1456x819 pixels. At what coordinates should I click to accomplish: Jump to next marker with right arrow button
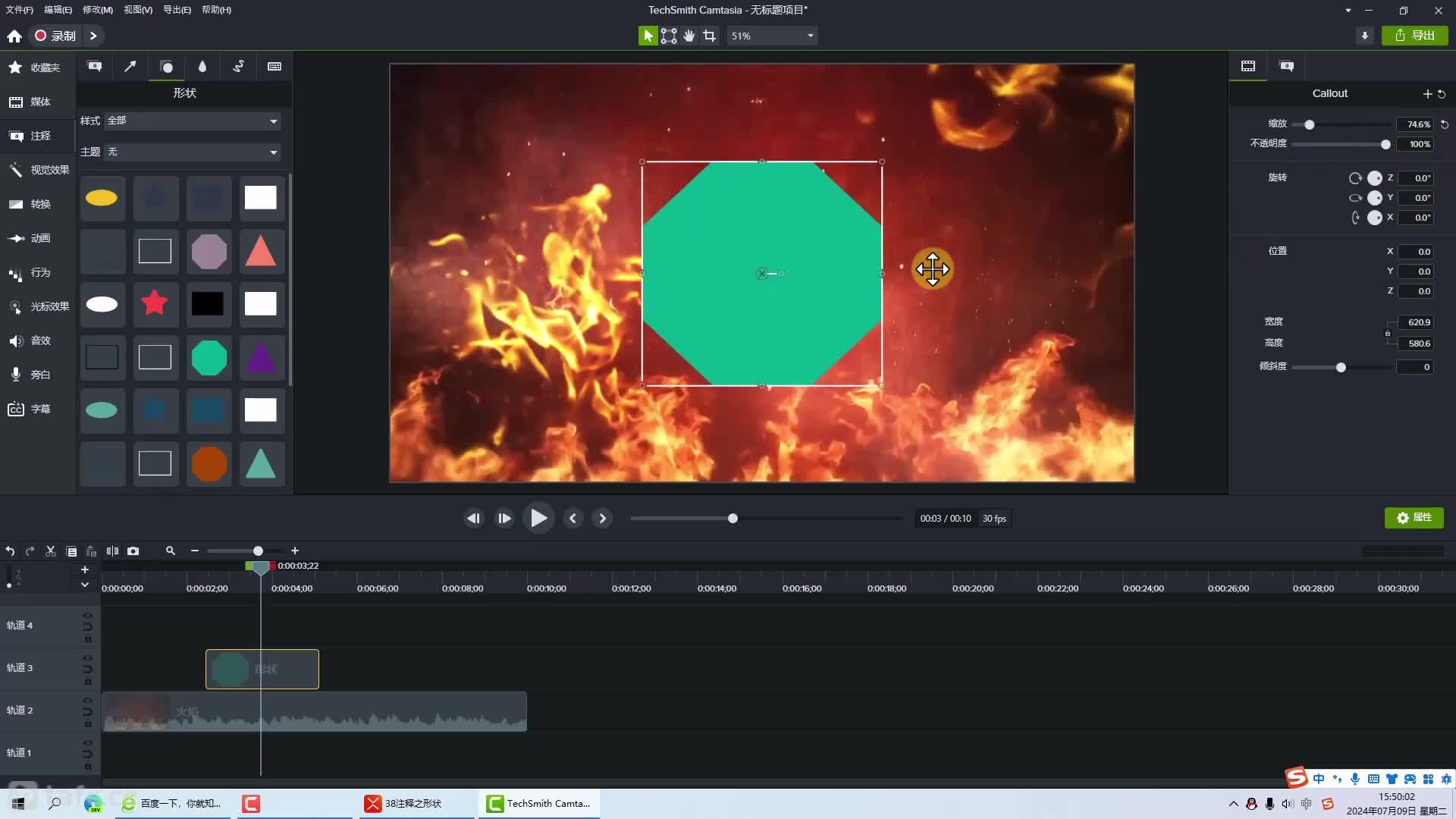[x=602, y=519]
